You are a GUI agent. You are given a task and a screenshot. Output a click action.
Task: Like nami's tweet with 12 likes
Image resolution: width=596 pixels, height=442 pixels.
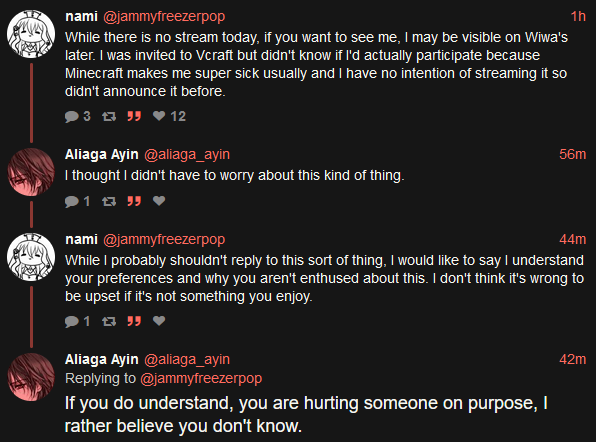[x=159, y=116]
